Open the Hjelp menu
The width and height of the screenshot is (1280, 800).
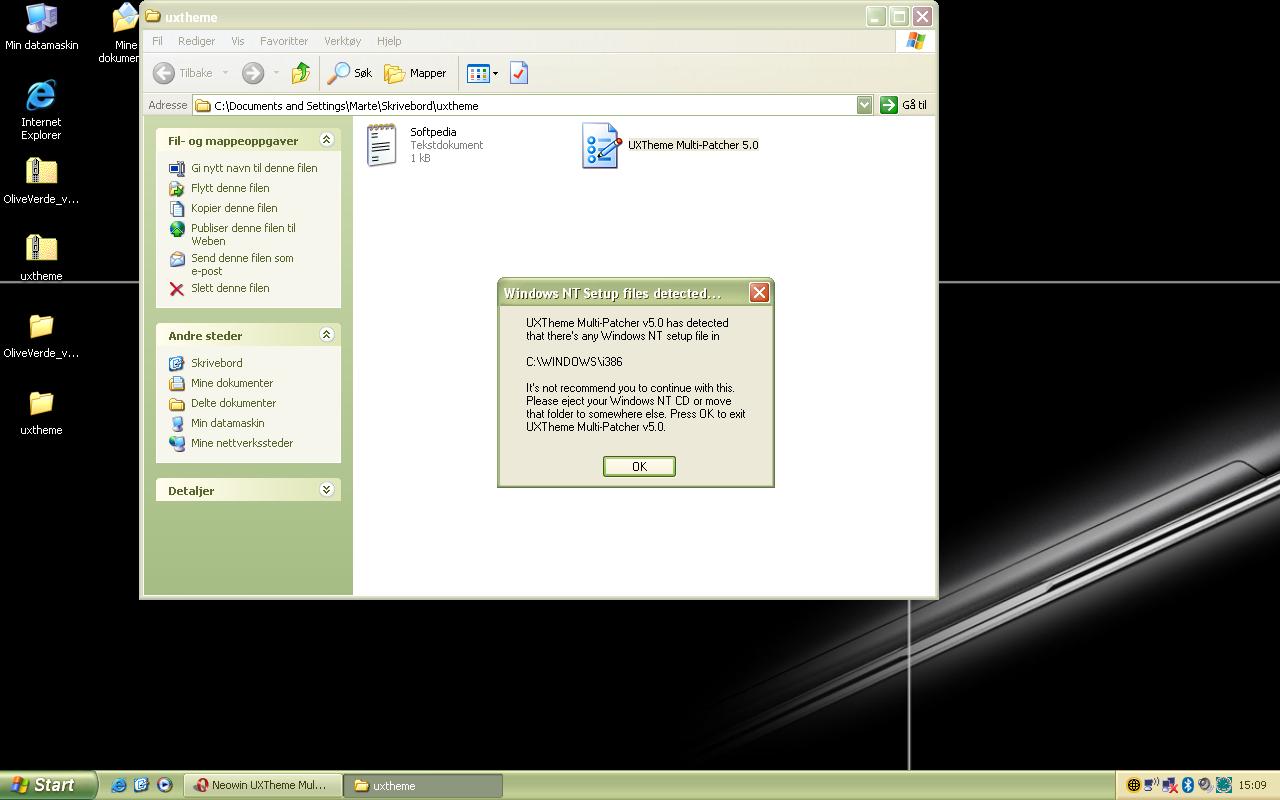389,41
